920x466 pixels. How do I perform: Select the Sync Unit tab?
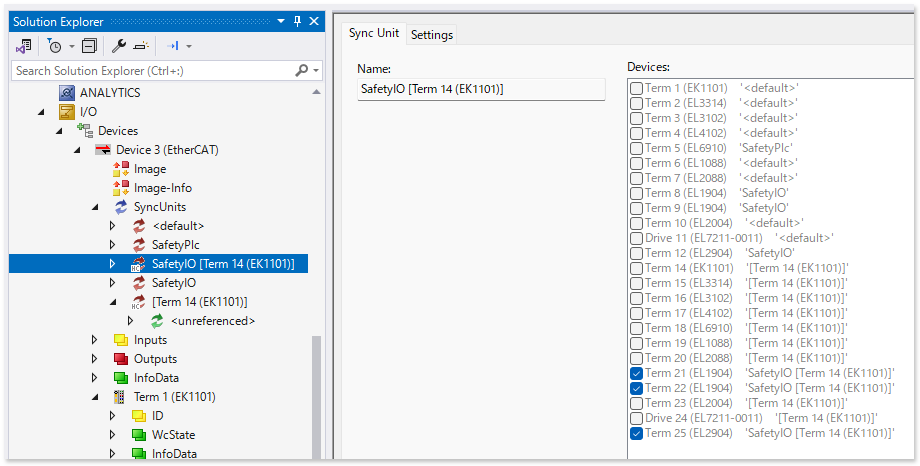373,33
